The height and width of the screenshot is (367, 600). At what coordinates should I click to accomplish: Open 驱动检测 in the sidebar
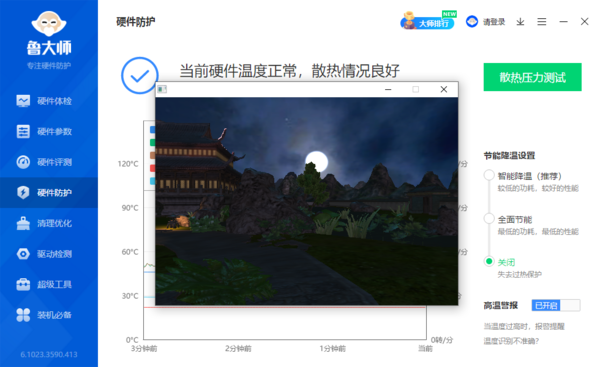[49, 254]
